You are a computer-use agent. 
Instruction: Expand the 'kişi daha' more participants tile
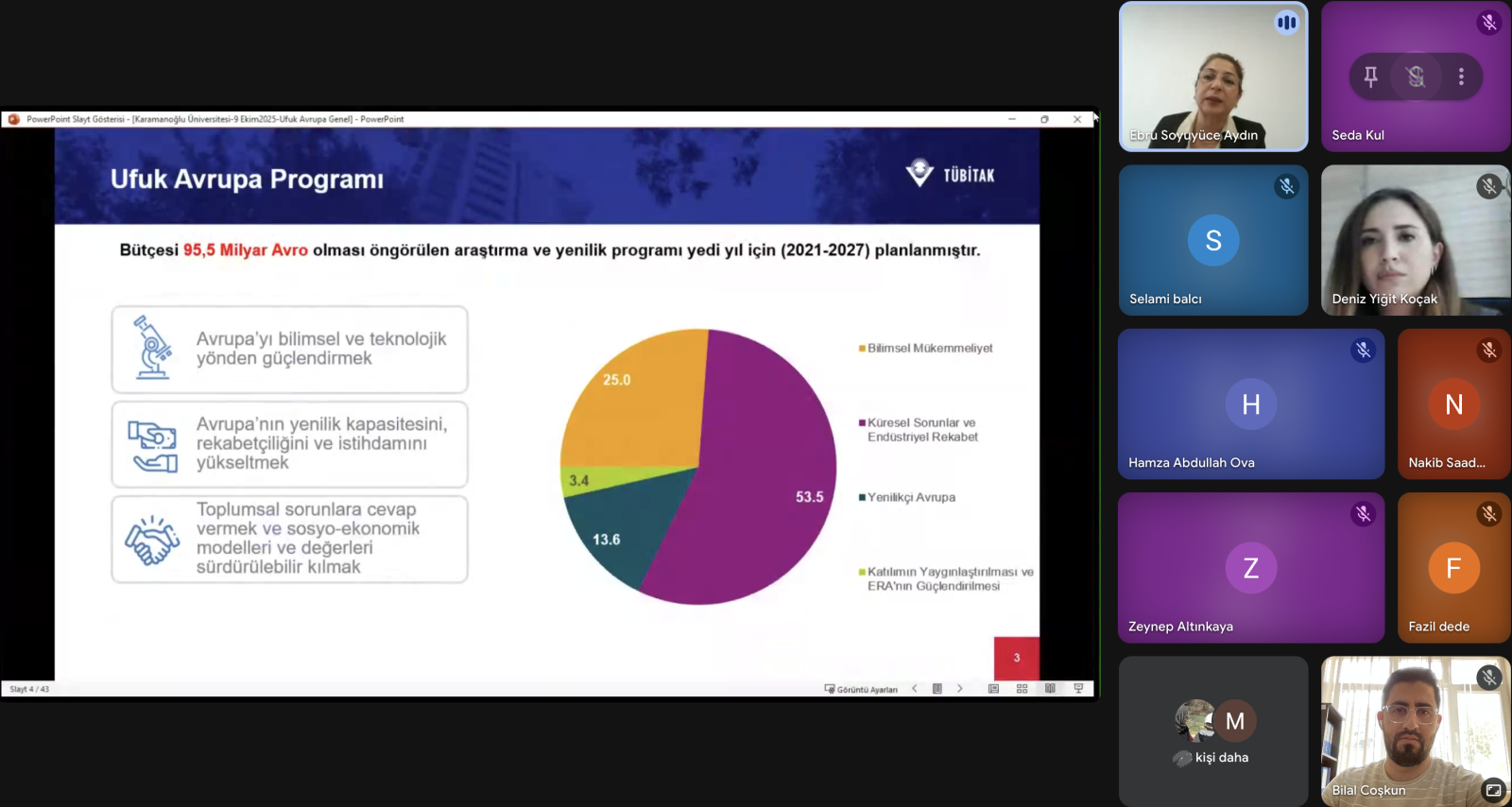pyautogui.click(x=1213, y=731)
